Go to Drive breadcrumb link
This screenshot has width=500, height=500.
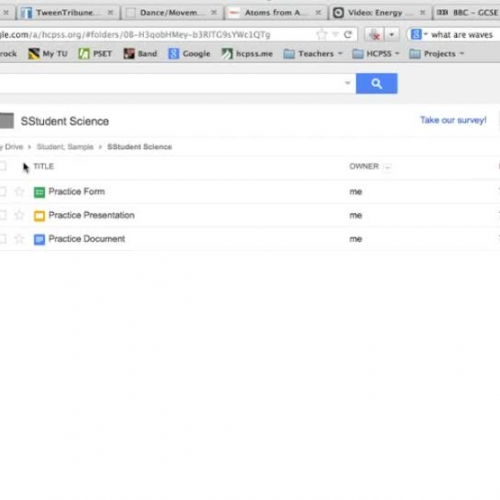[x=12, y=147]
